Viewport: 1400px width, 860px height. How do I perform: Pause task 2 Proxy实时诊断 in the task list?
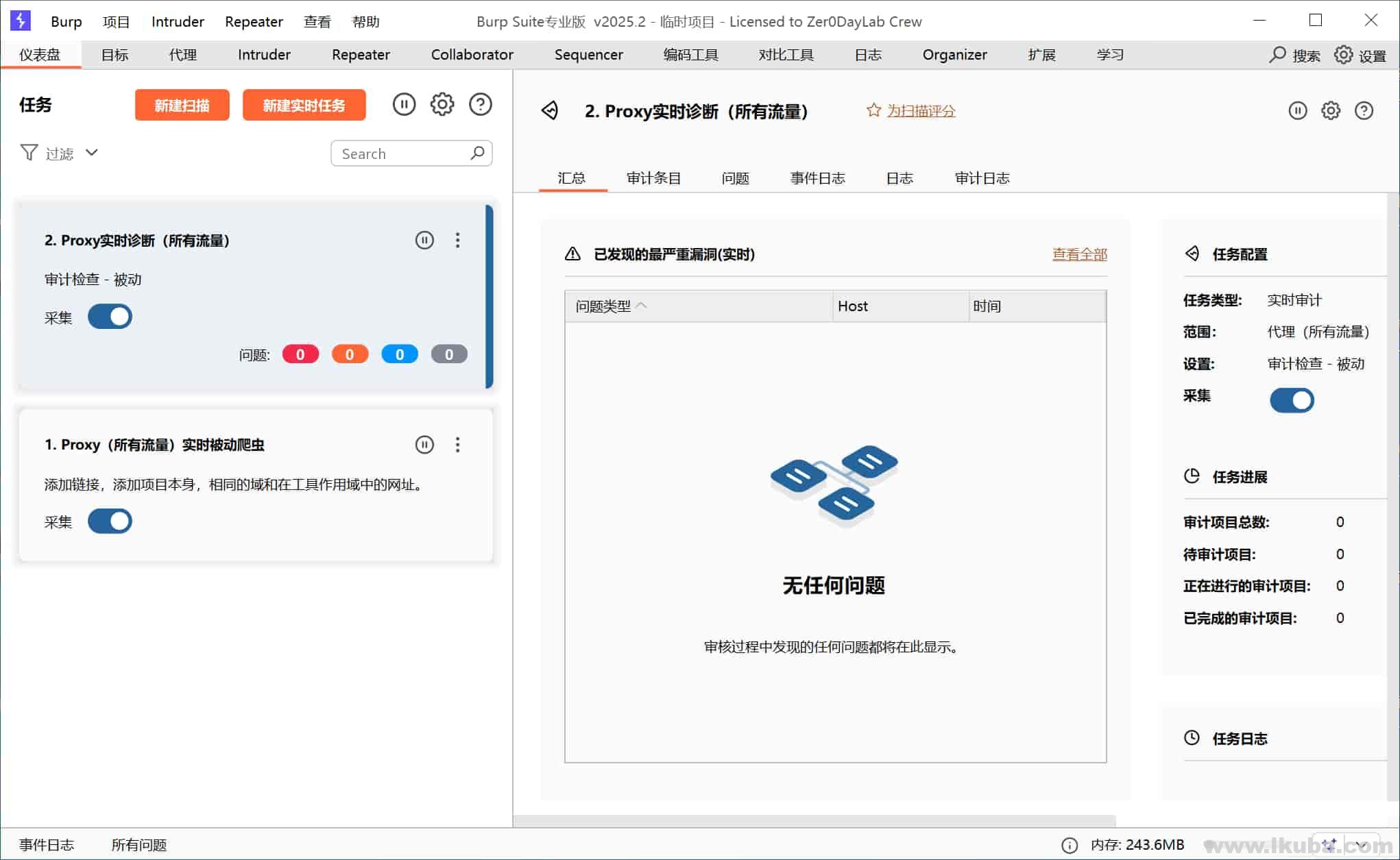point(424,240)
